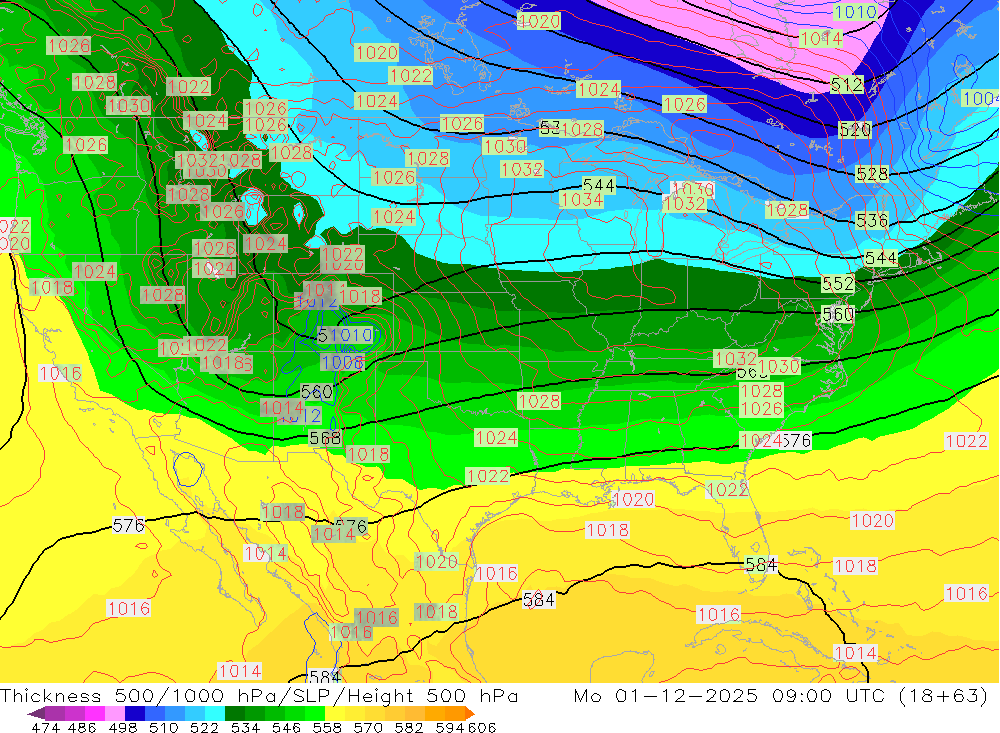Click the '(18+63)' forecast run text
1000x733 pixels.
[943, 695]
